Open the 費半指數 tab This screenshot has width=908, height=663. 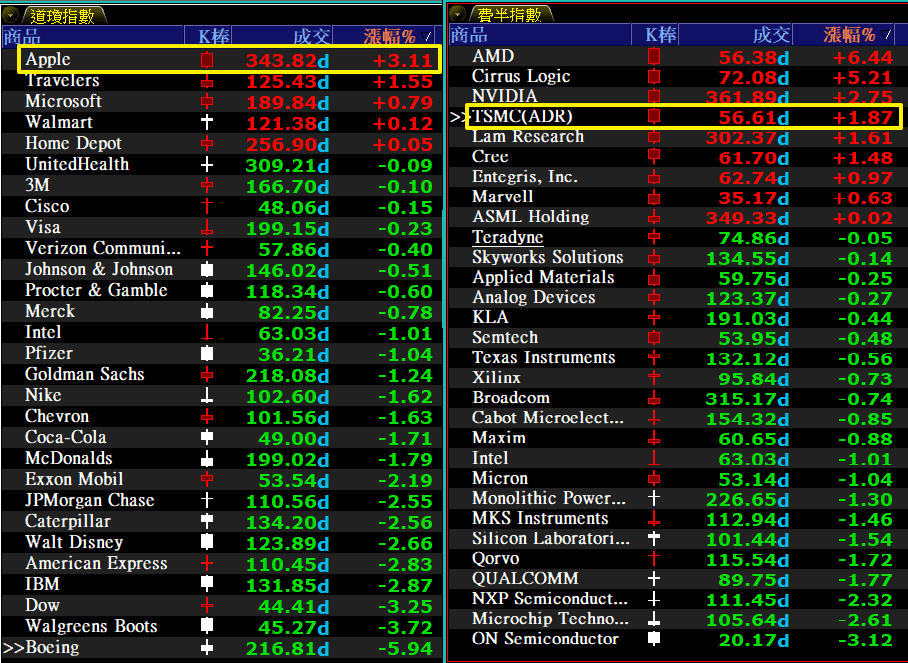click(x=509, y=14)
